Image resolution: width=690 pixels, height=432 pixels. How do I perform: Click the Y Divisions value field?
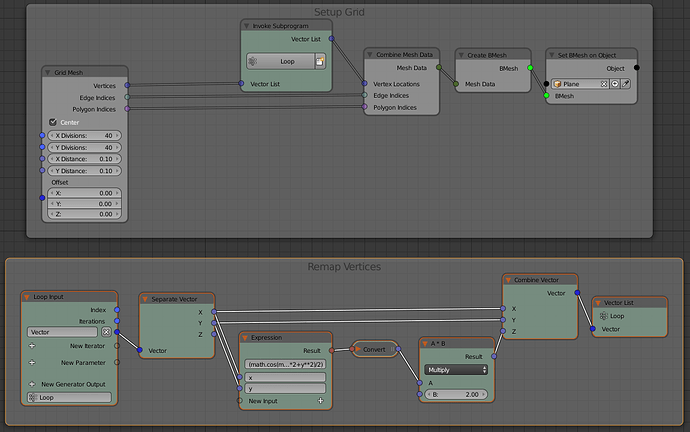[84, 147]
